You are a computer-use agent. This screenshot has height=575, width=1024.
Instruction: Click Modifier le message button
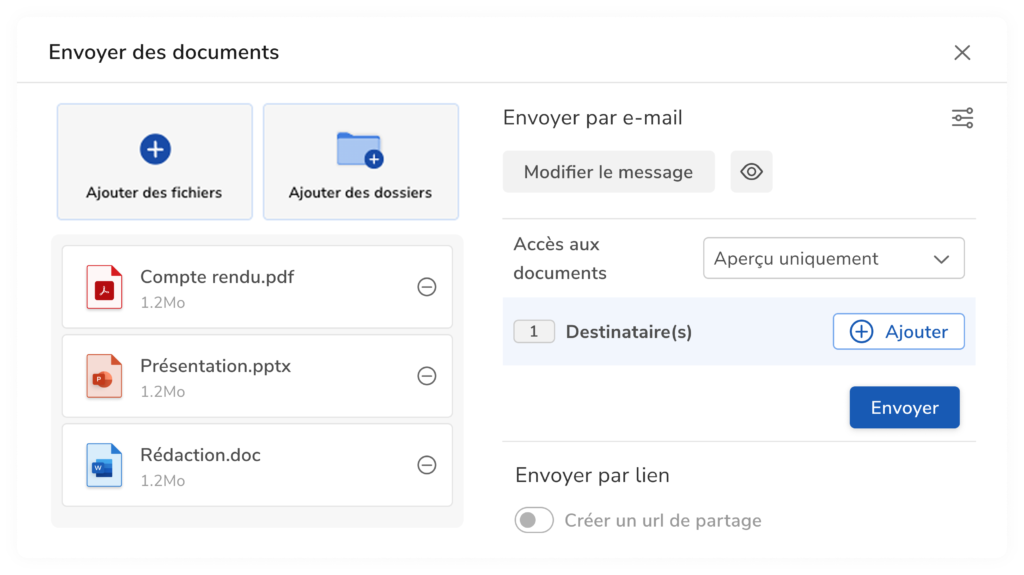tap(608, 172)
